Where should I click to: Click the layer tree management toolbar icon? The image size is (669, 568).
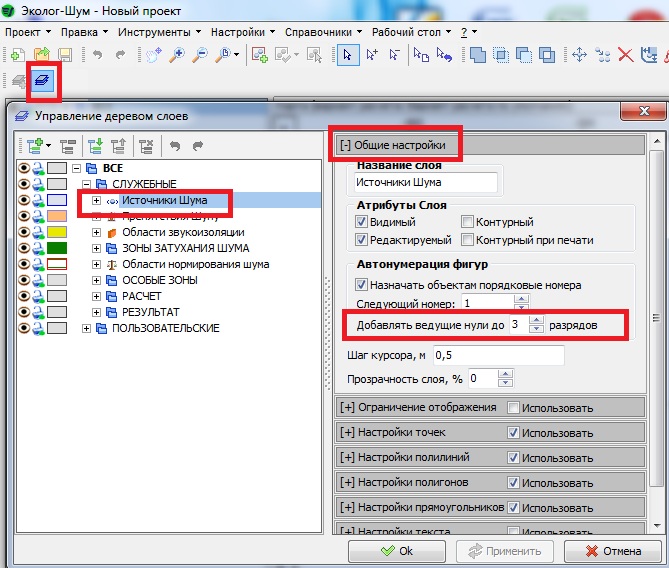(44, 81)
